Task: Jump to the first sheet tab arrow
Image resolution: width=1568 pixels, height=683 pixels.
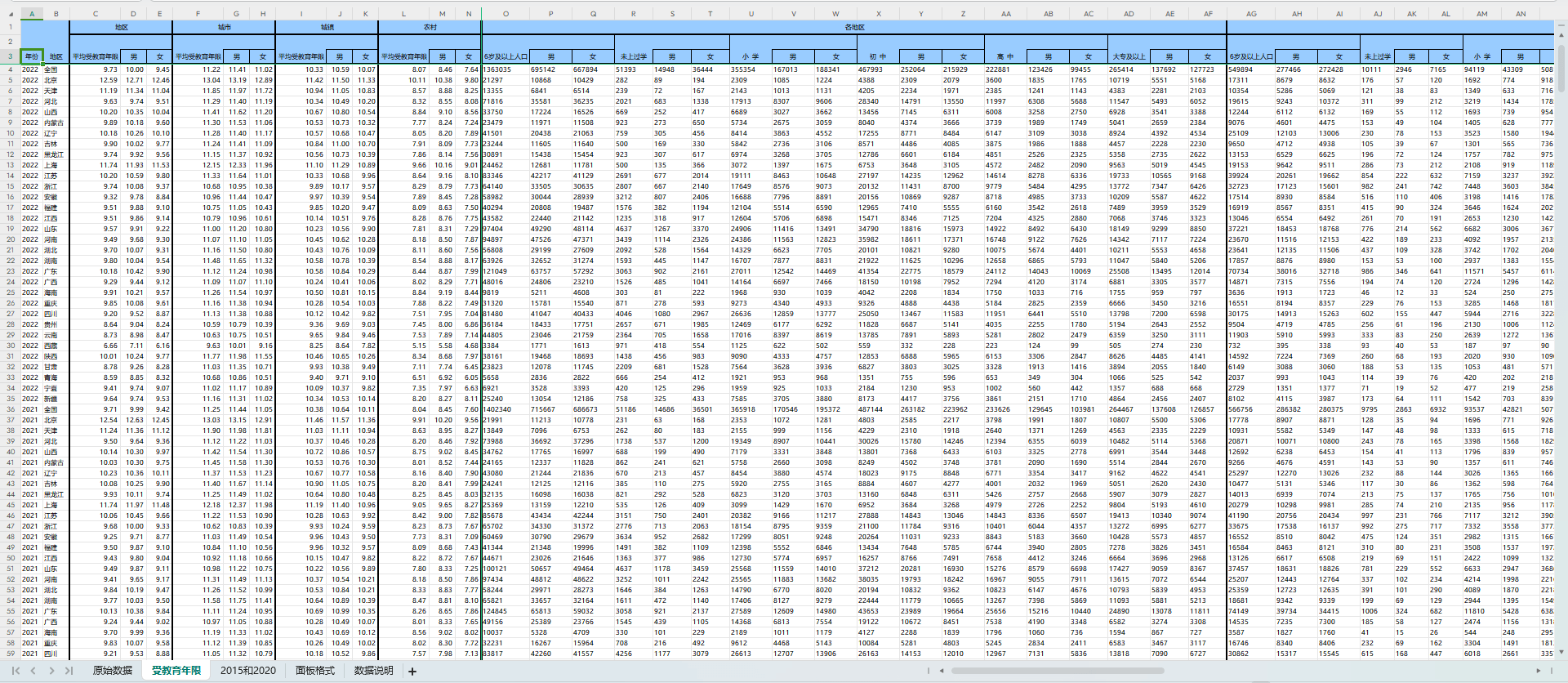Action: [14, 671]
